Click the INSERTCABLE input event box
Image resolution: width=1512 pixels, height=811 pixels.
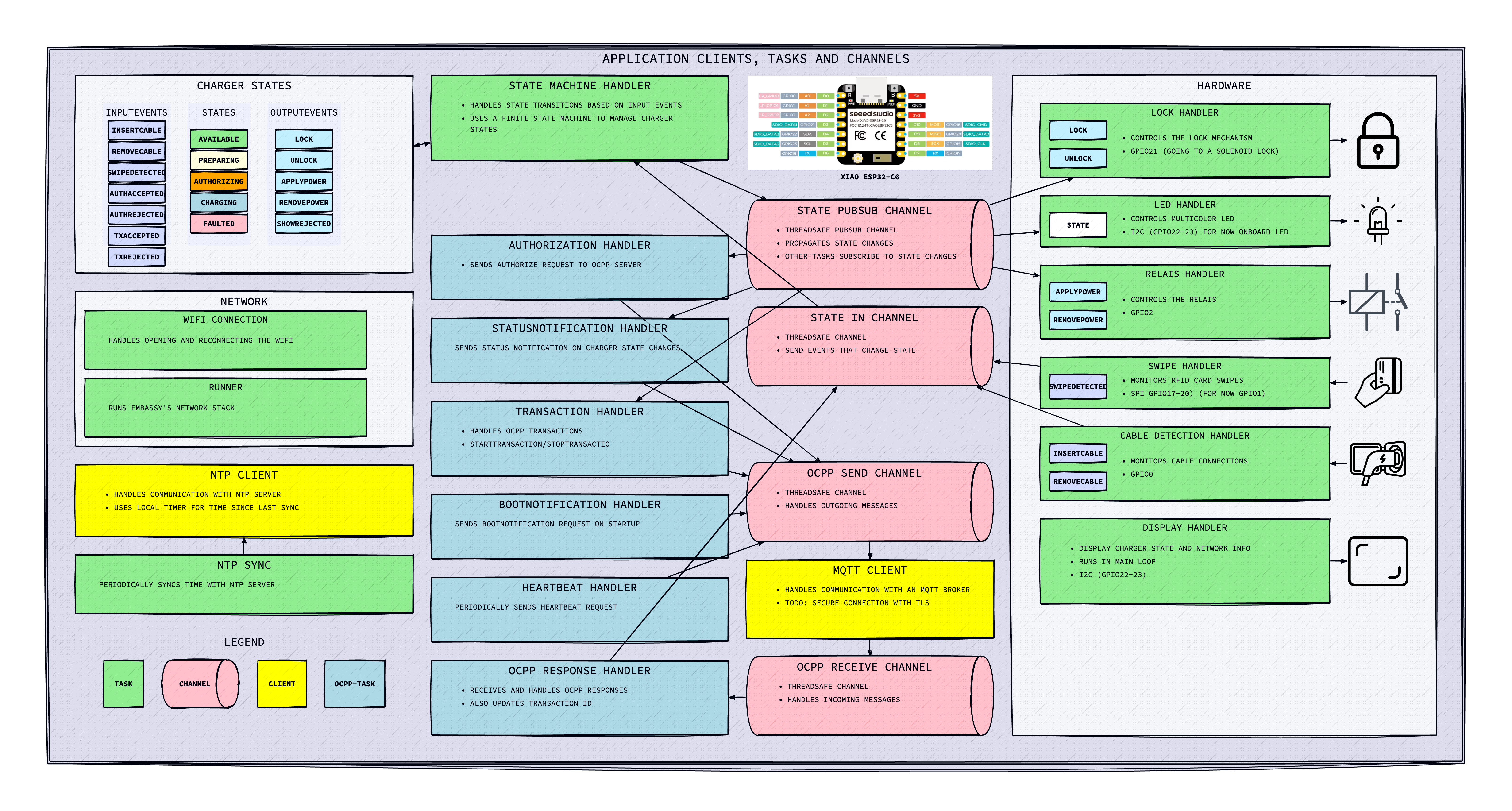point(136,130)
